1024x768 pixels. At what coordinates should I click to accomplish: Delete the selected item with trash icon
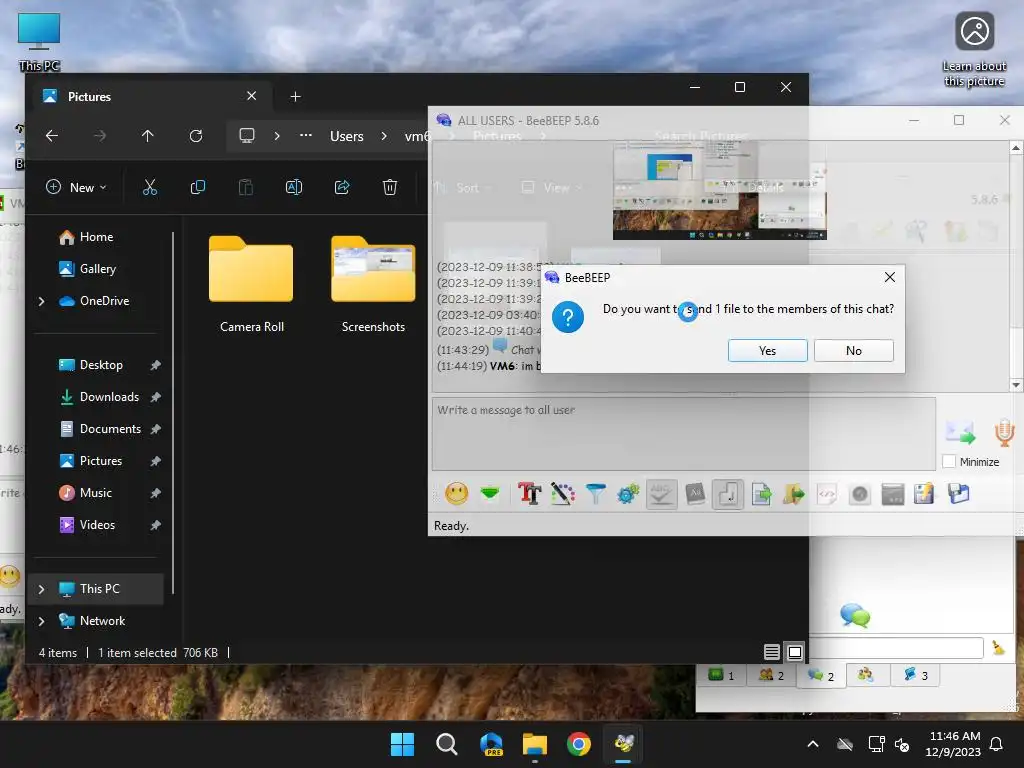pos(390,187)
